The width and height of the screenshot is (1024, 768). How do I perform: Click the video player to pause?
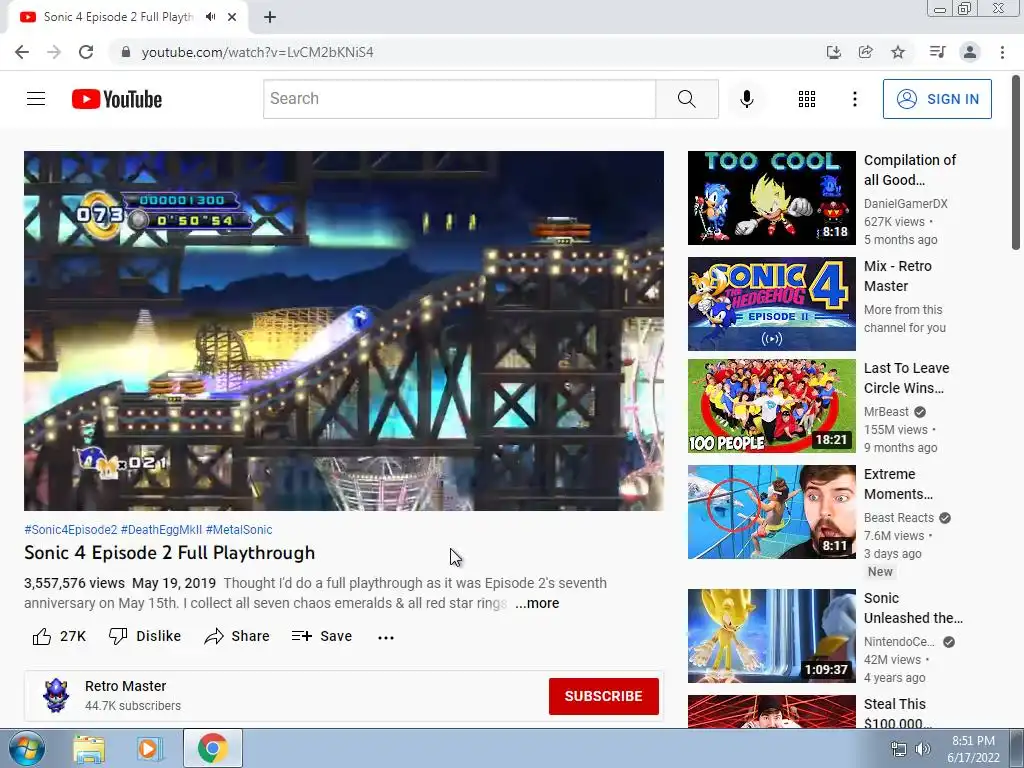(x=344, y=330)
